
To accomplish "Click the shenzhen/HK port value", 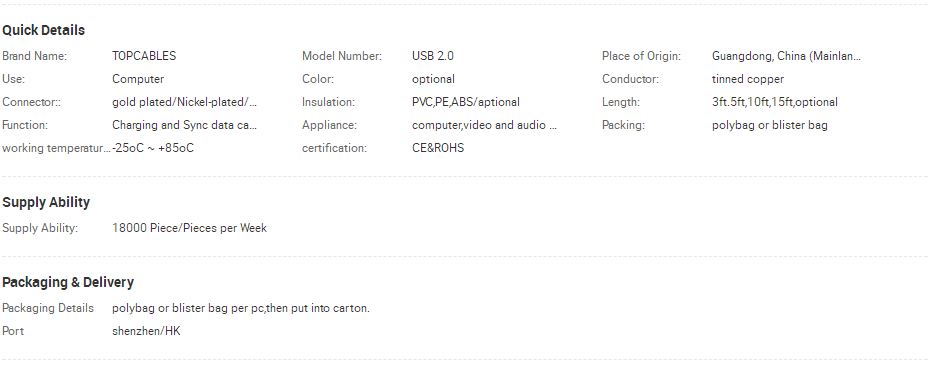I will (x=146, y=331).
